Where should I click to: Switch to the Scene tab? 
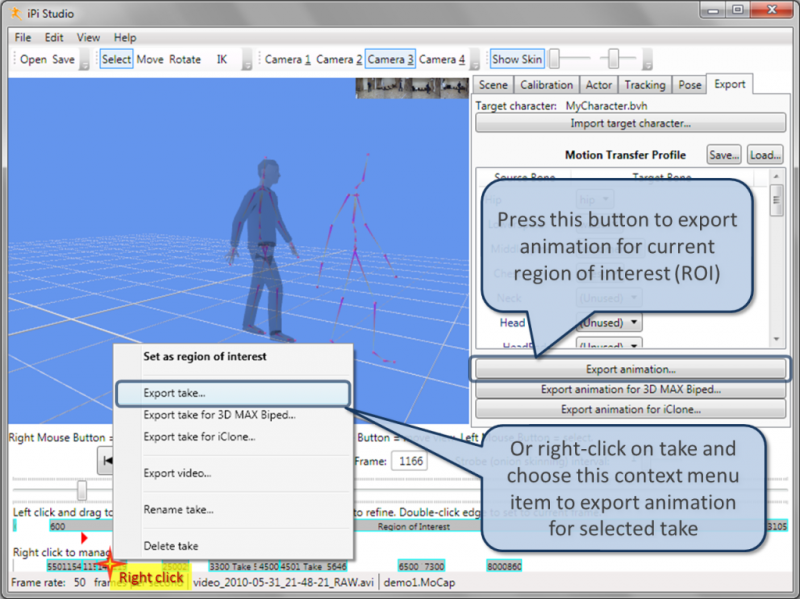click(493, 85)
